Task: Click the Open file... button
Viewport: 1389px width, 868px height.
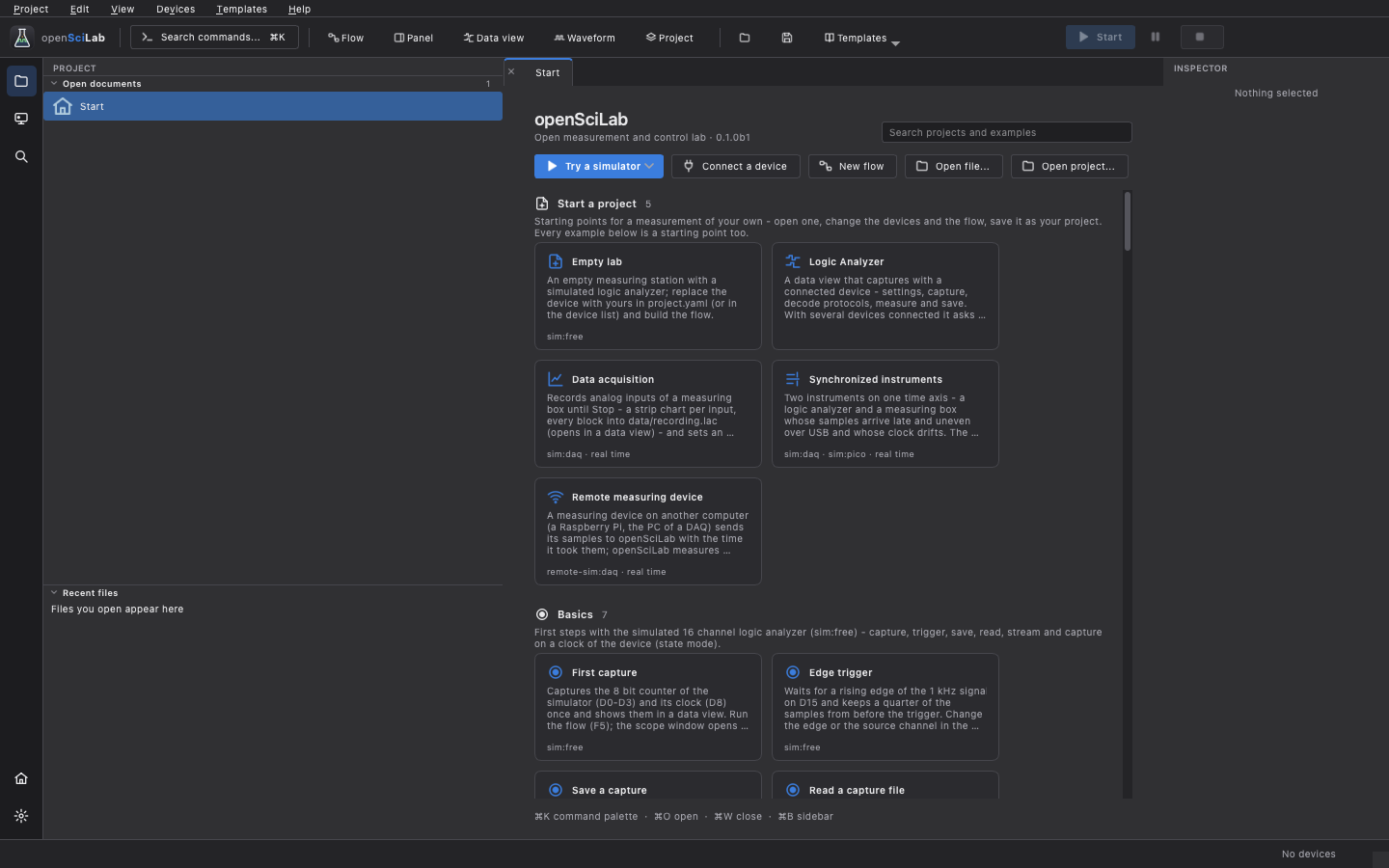Action: point(953,166)
